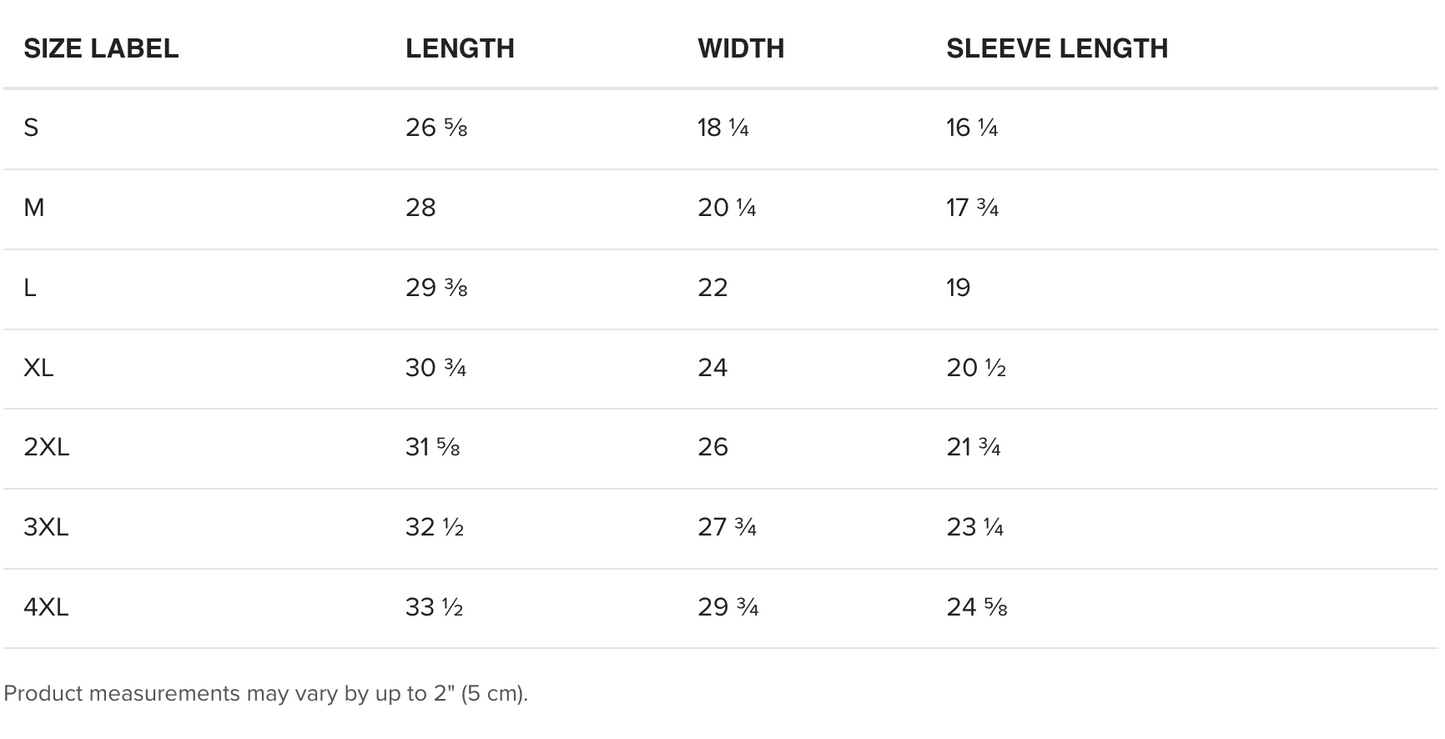This screenshot has width=1445, height=739.
Task: Select the S size label cell
Action: [31, 128]
